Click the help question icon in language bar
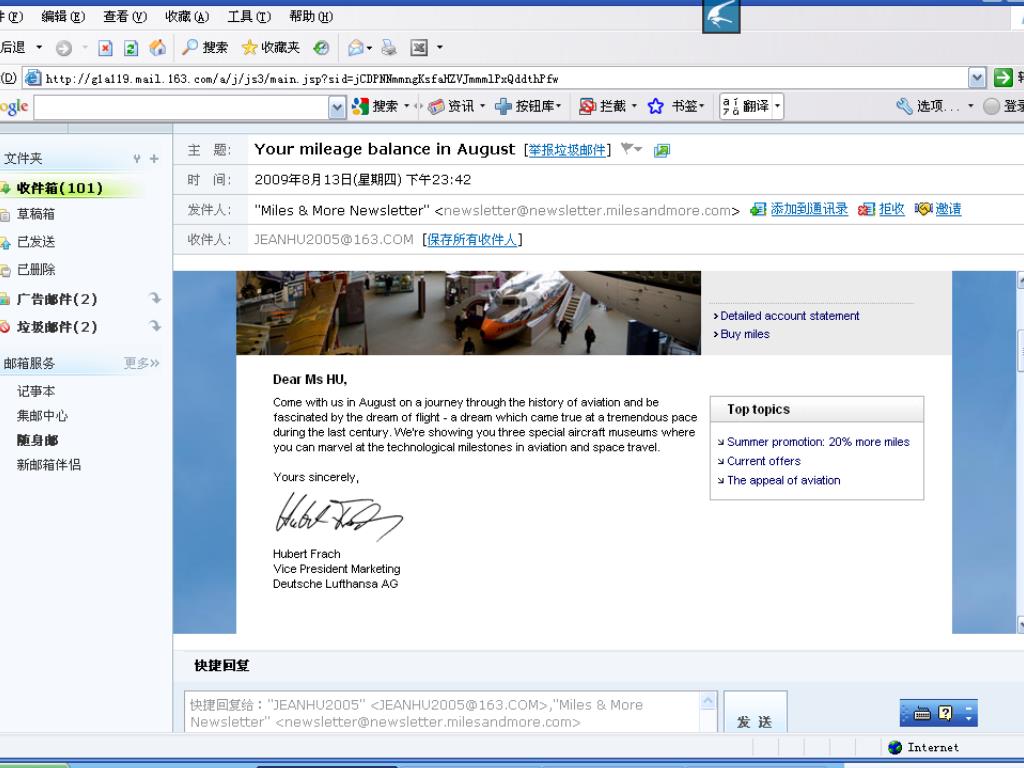The width and height of the screenshot is (1024, 768). pyautogui.click(x=945, y=713)
